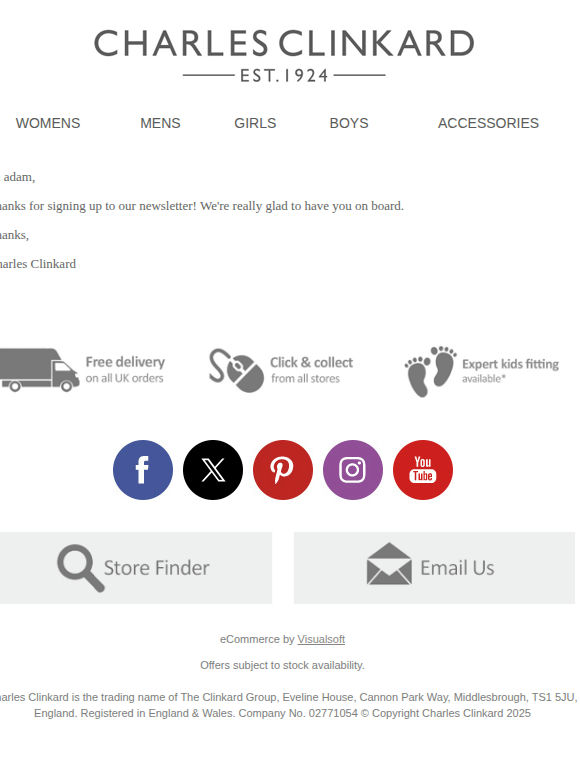Screen dimensions: 580x774
Task: Select the ACCESSORIES category
Action: click(488, 123)
